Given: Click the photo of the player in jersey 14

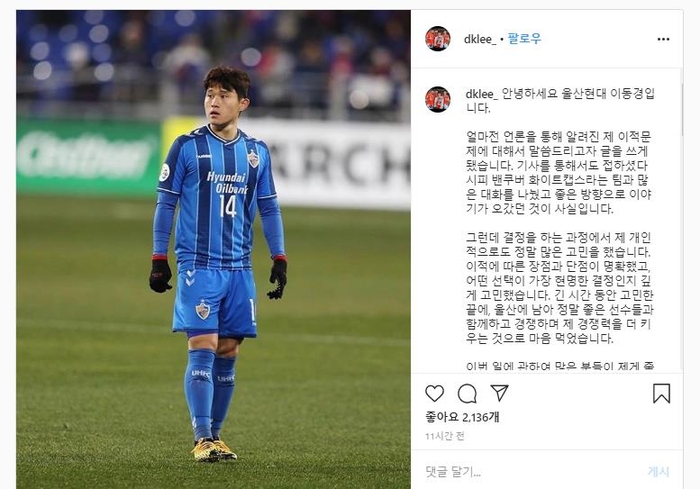Looking at the screenshot, I should click(x=213, y=249).
